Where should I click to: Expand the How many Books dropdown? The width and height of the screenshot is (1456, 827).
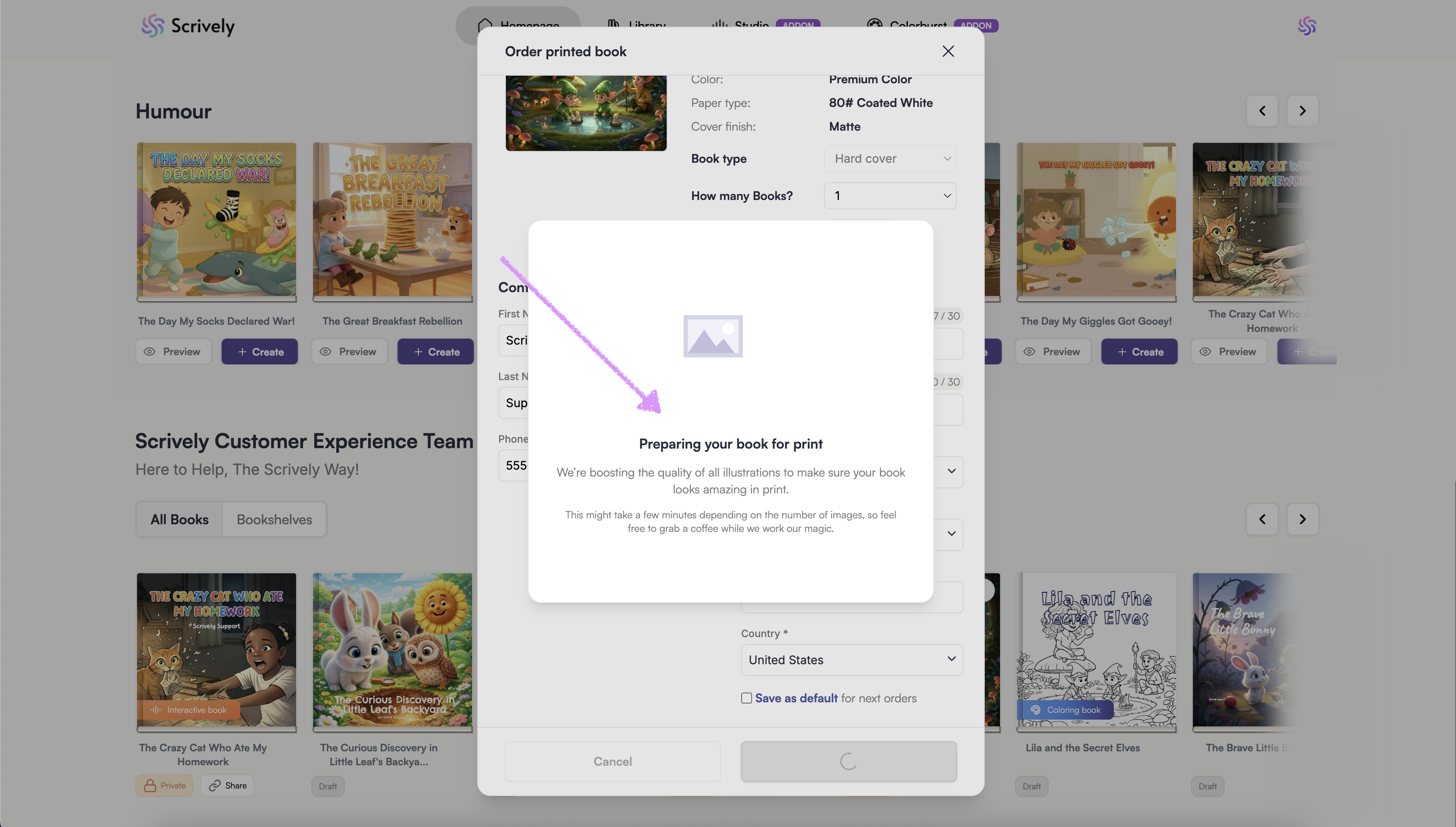890,196
